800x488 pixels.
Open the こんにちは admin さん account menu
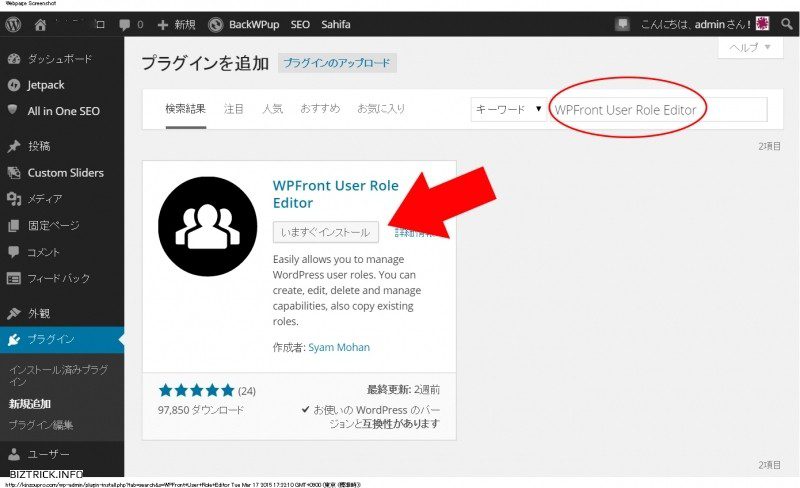point(704,24)
